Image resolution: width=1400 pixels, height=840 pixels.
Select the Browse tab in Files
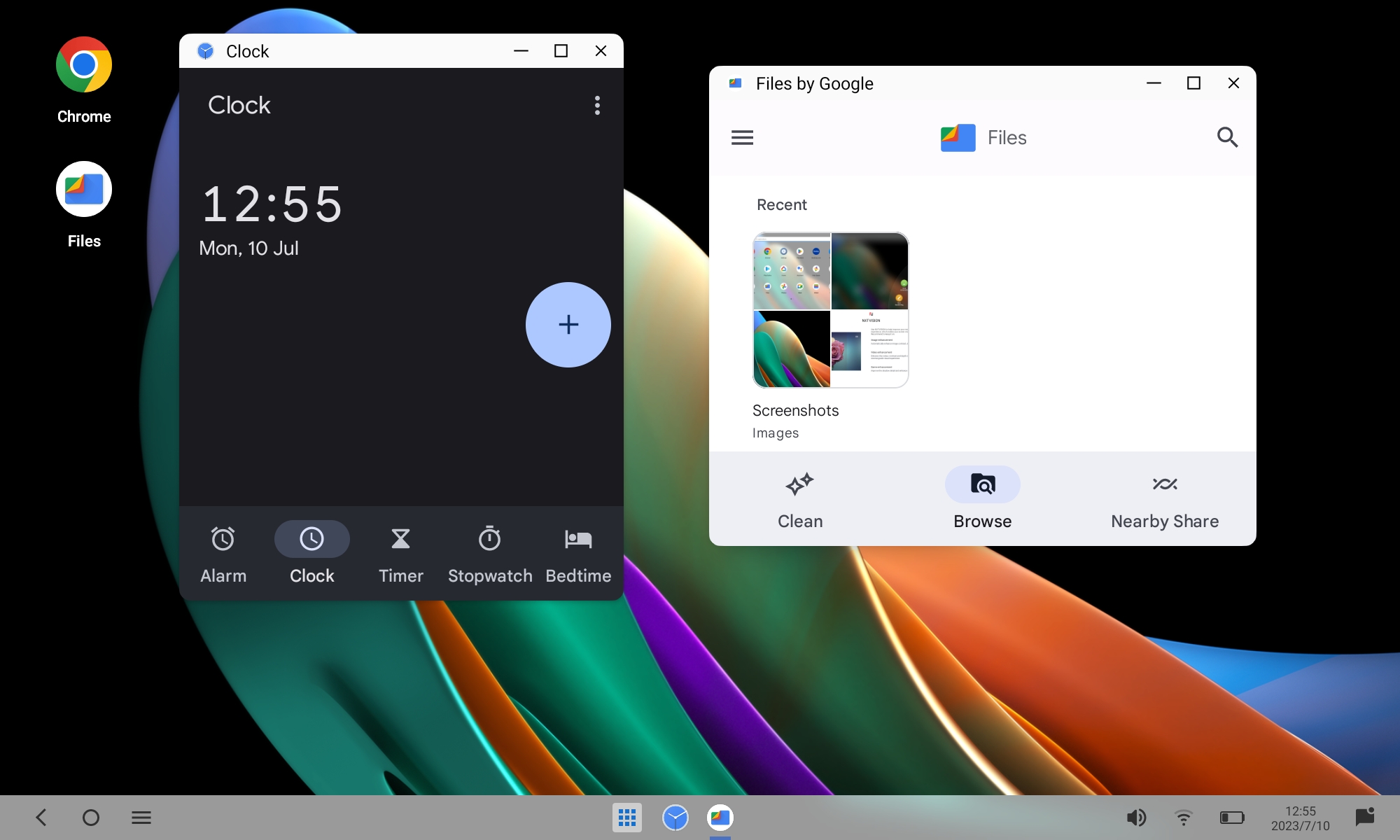[982, 499]
